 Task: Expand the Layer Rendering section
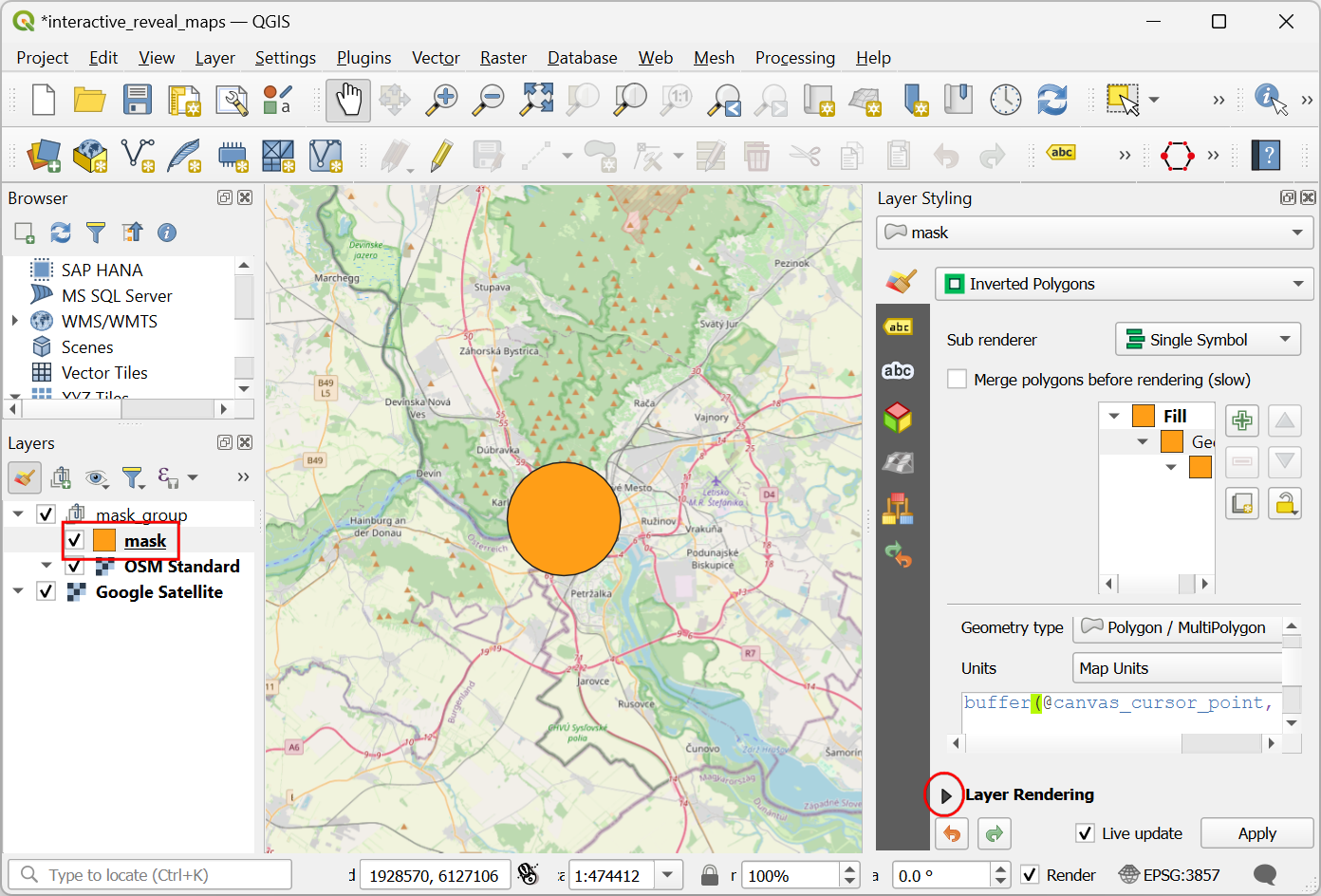(x=945, y=795)
